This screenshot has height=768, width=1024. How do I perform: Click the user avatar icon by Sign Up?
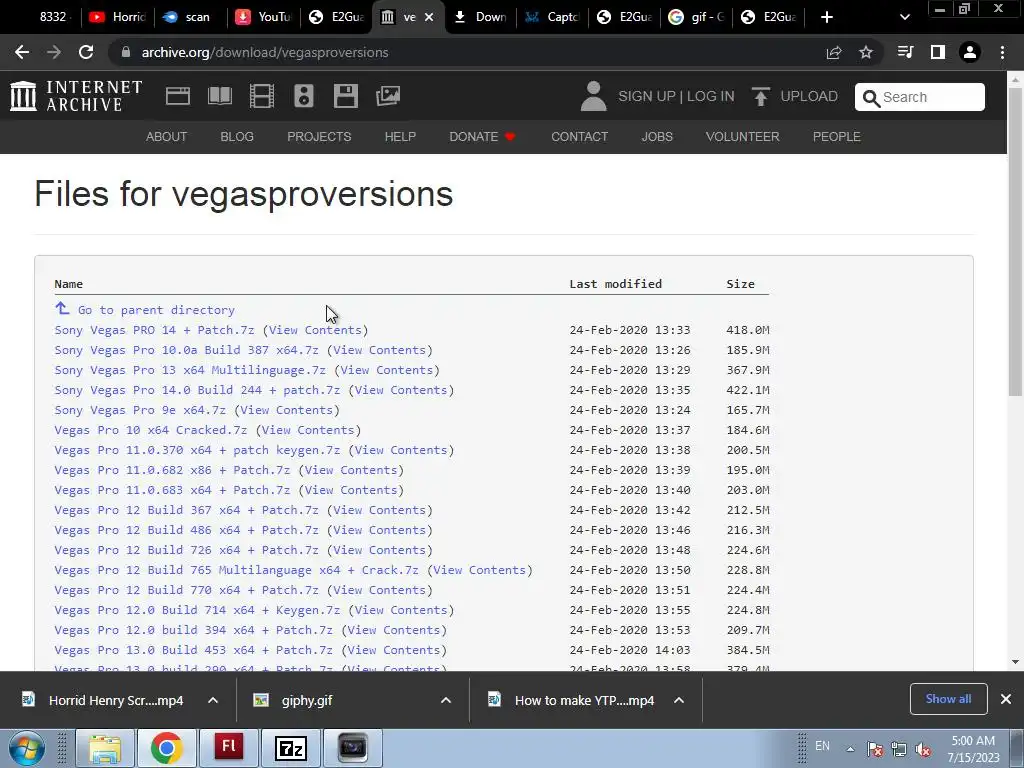click(x=593, y=96)
